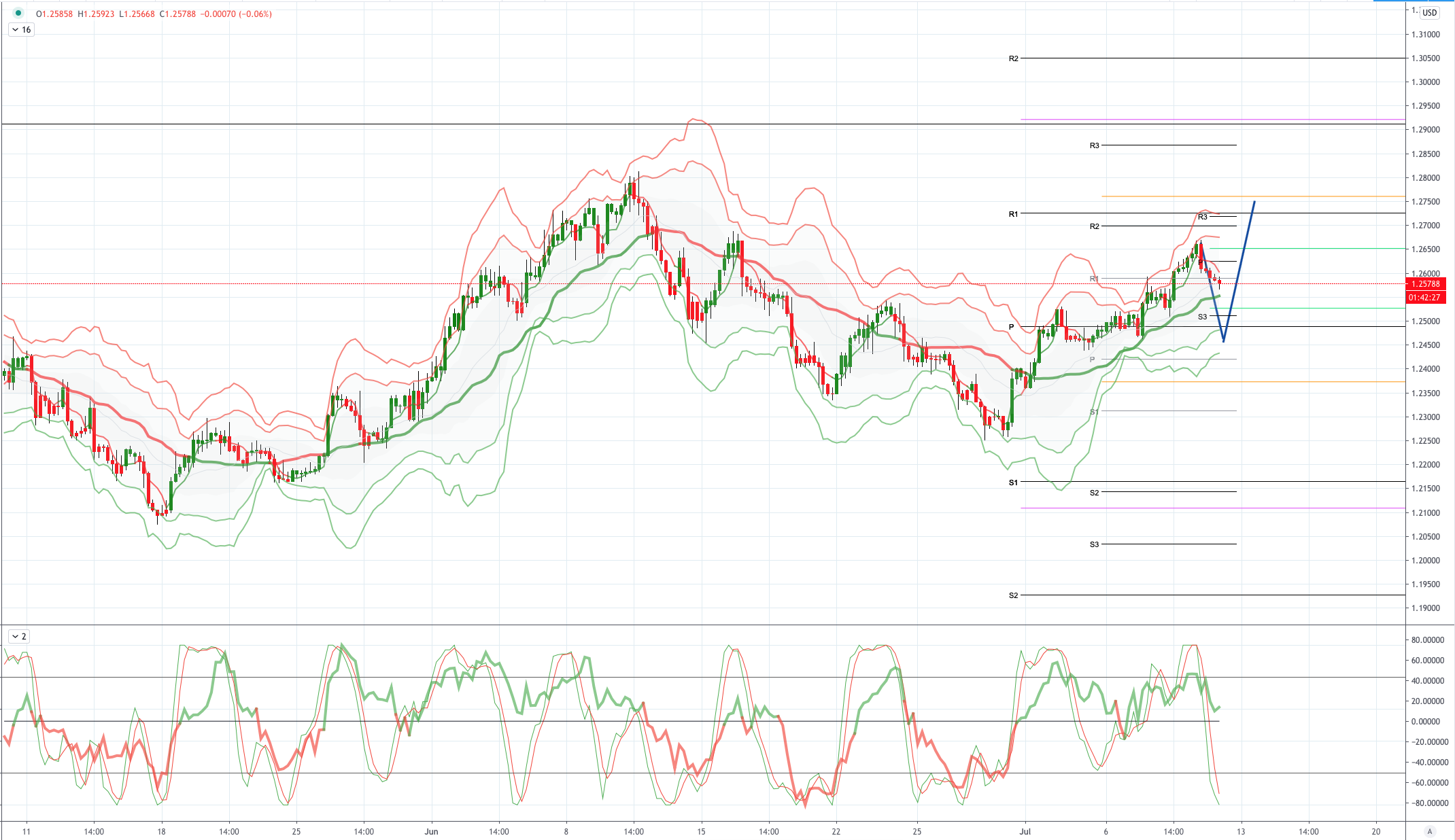
Task: Click the 1.30000 price axis label
Action: click(x=1425, y=82)
